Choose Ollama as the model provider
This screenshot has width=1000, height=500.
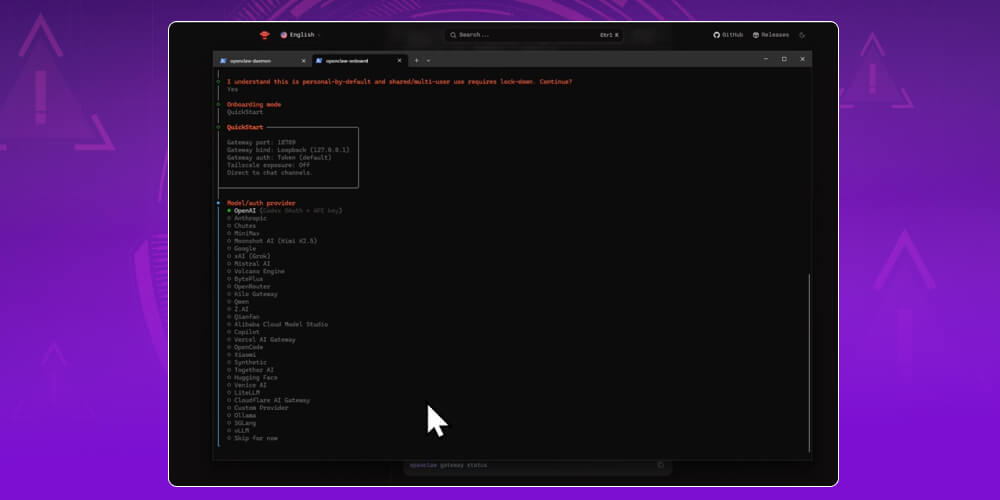pos(245,415)
